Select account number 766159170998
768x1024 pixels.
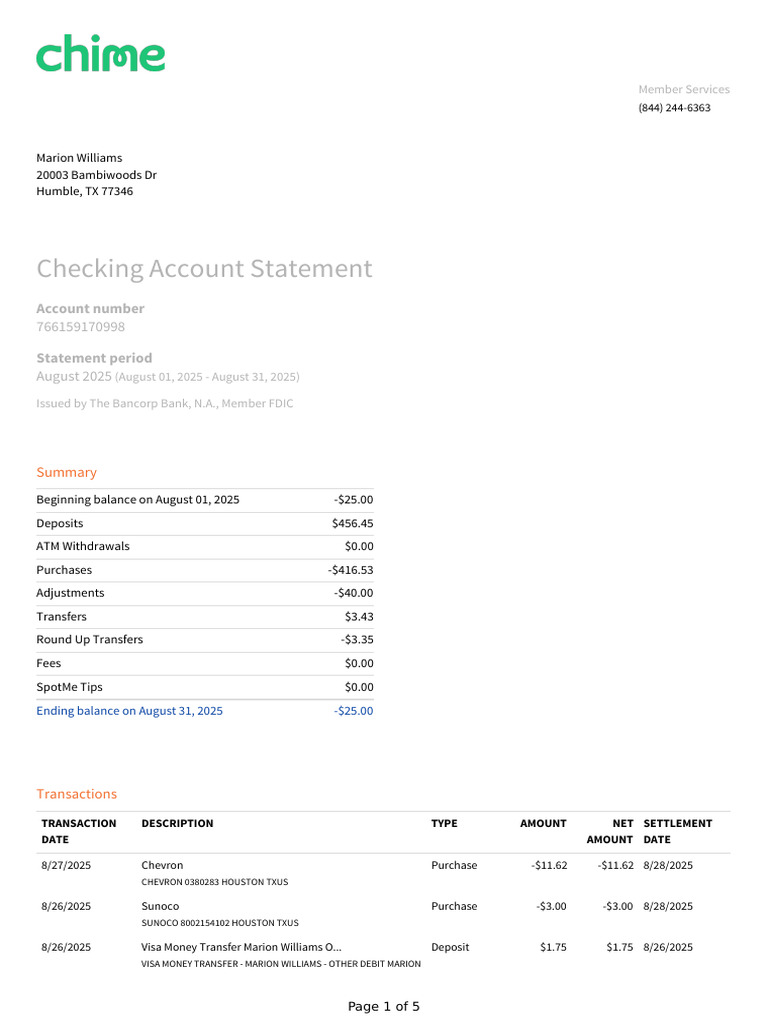click(80, 327)
